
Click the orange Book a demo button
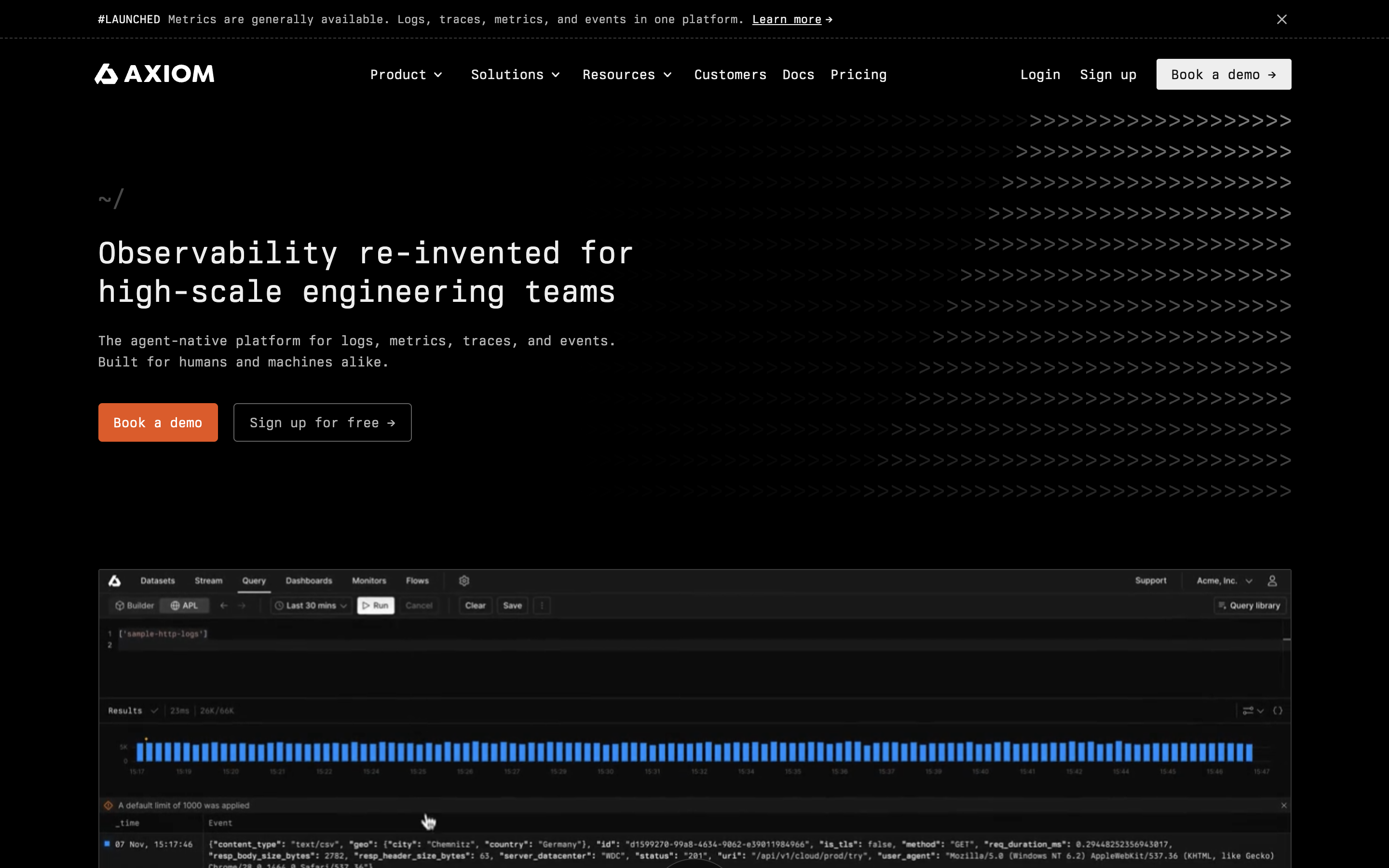[158, 422]
